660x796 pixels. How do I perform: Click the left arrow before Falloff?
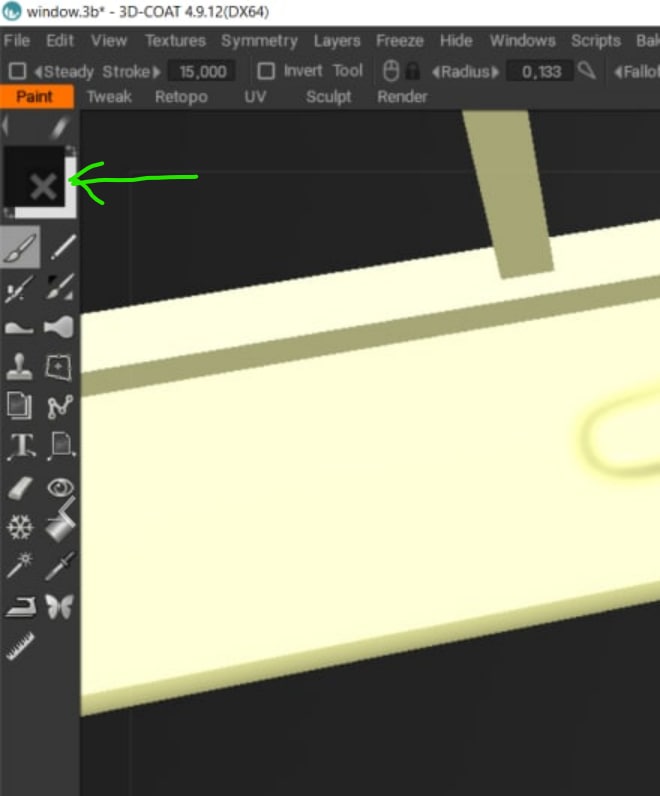(x=618, y=72)
